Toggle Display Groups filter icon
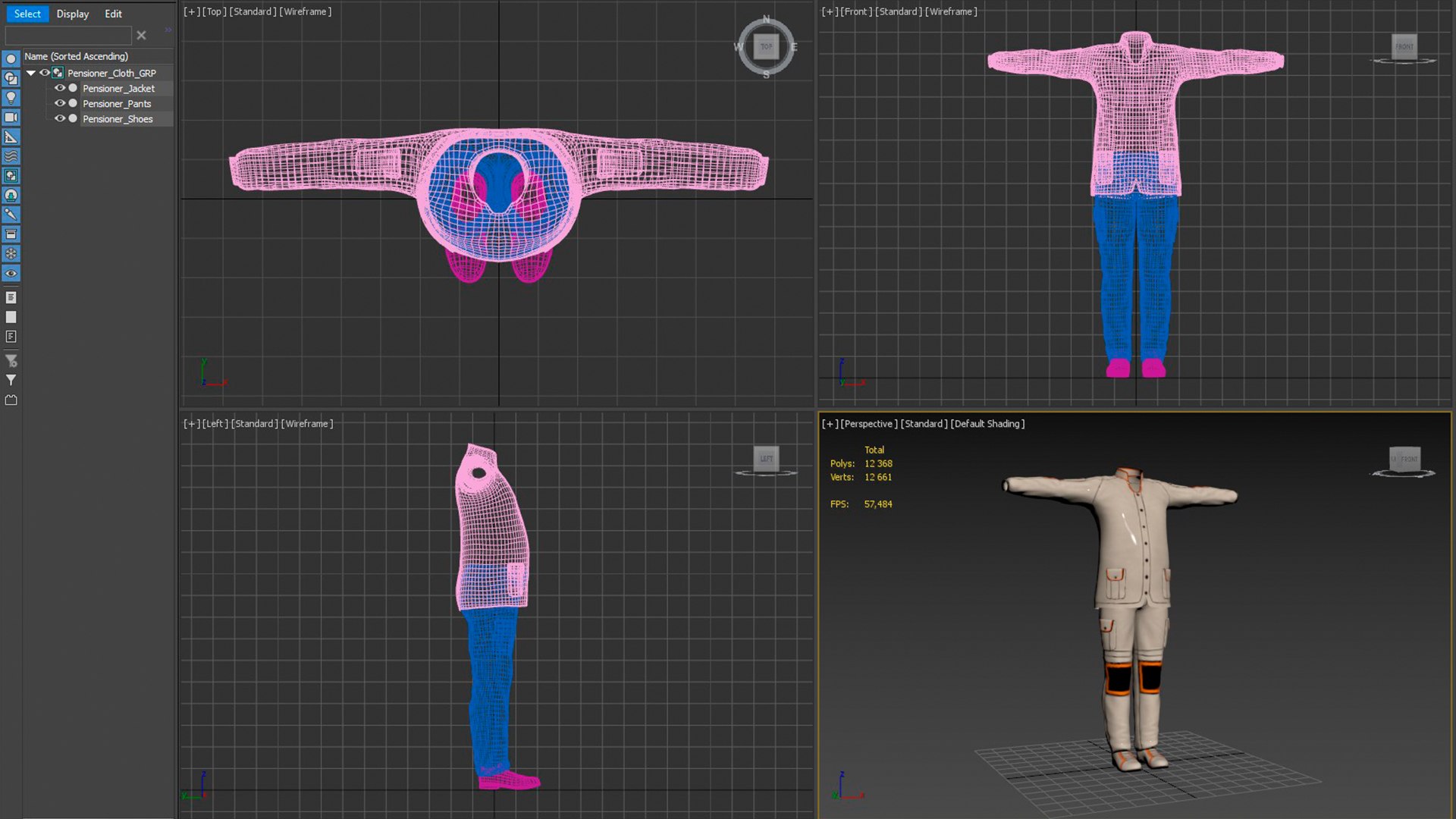This screenshot has height=819, width=1456. tap(11, 176)
